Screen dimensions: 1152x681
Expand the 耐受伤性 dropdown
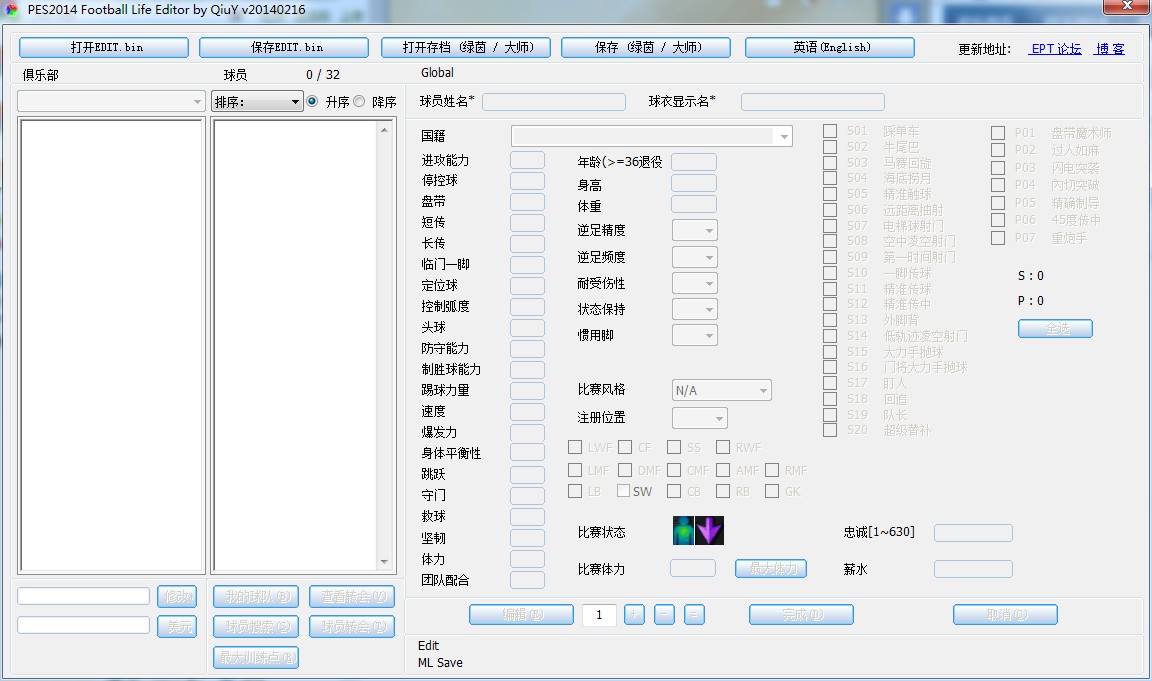tap(695, 284)
